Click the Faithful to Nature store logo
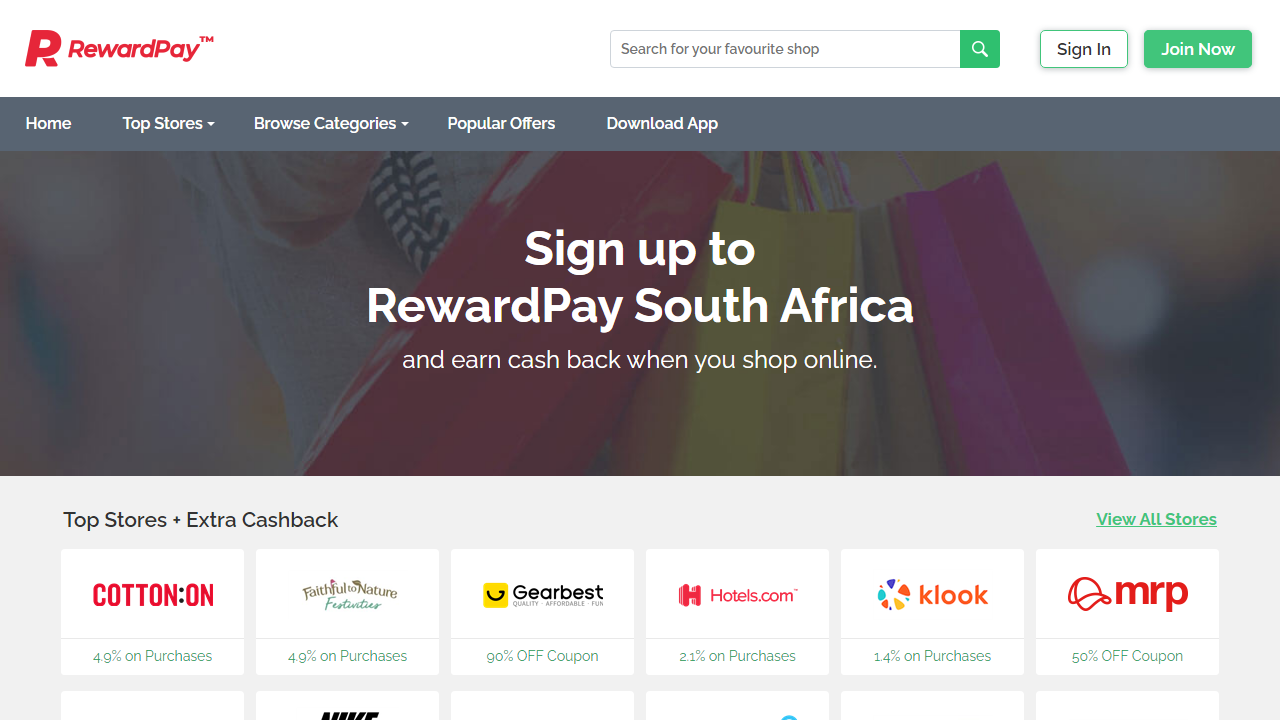 pyautogui.click(x=347, y=593)
